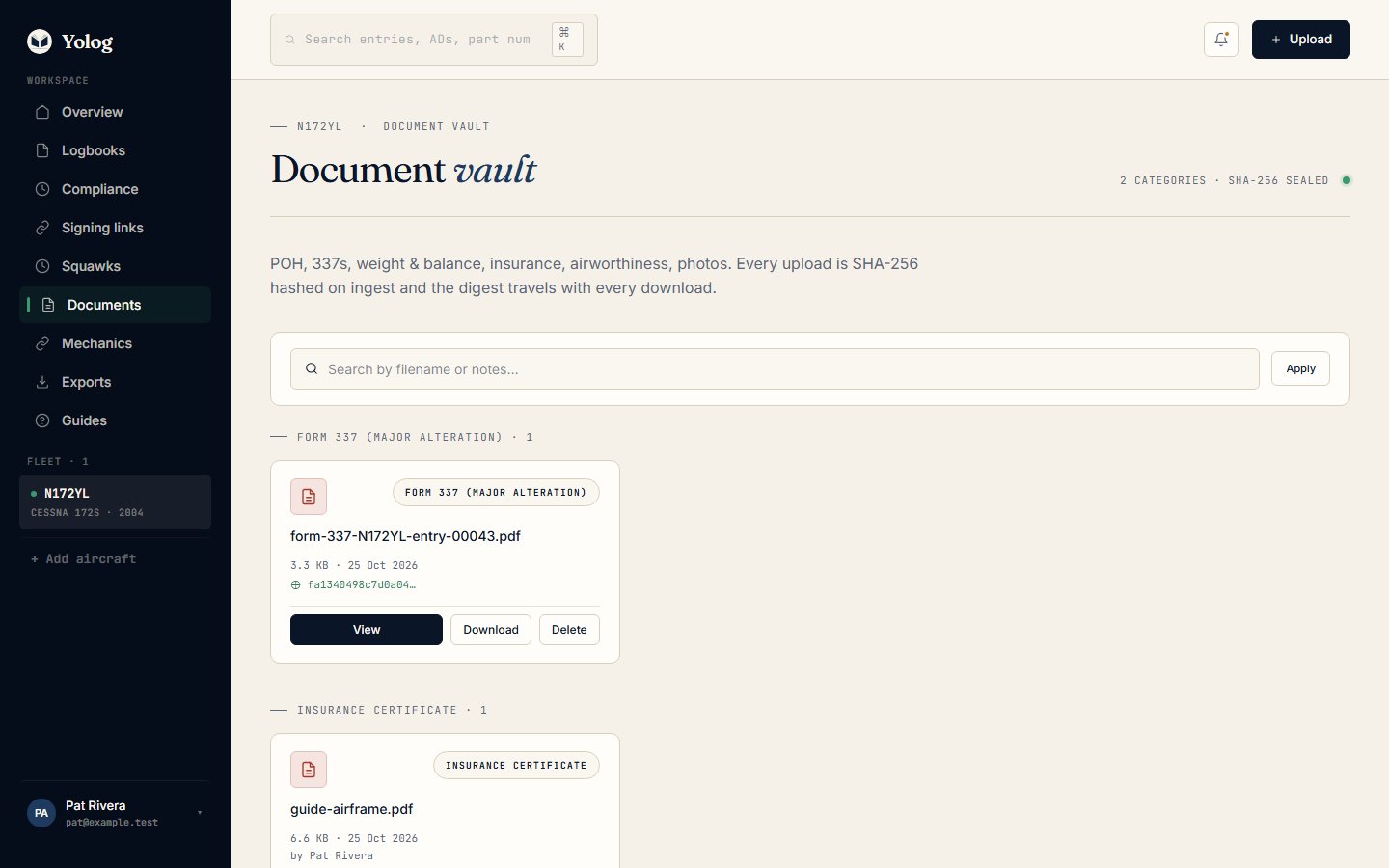Click the guide-airframe.pdf filename
This screenshot has height=868, width=1389.
click(x=352, y=809)
